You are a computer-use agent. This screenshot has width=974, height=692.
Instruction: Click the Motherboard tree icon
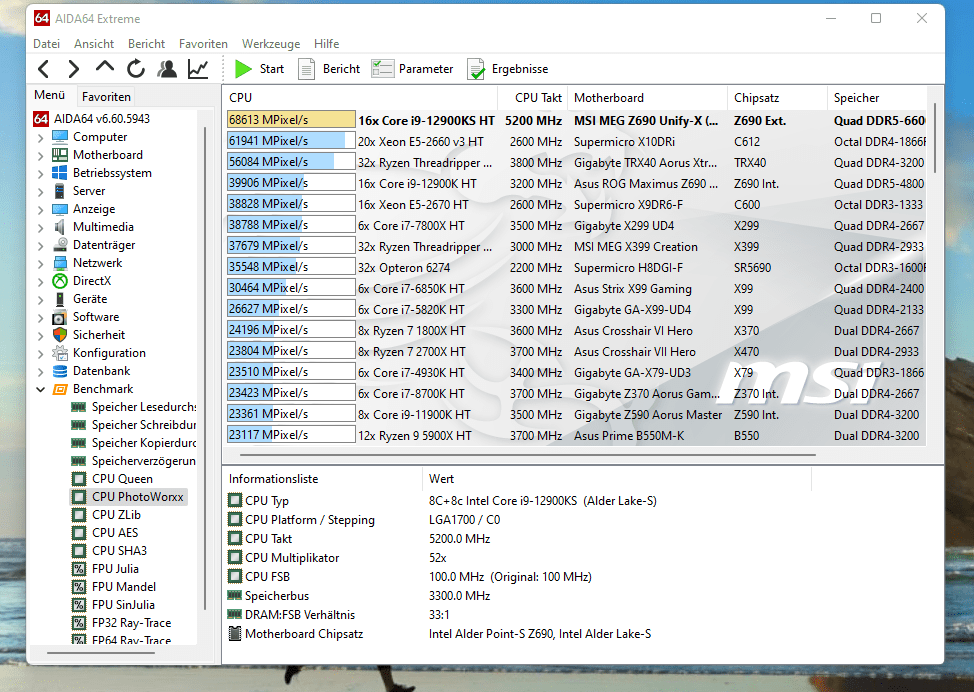click(x=60, y=155)
